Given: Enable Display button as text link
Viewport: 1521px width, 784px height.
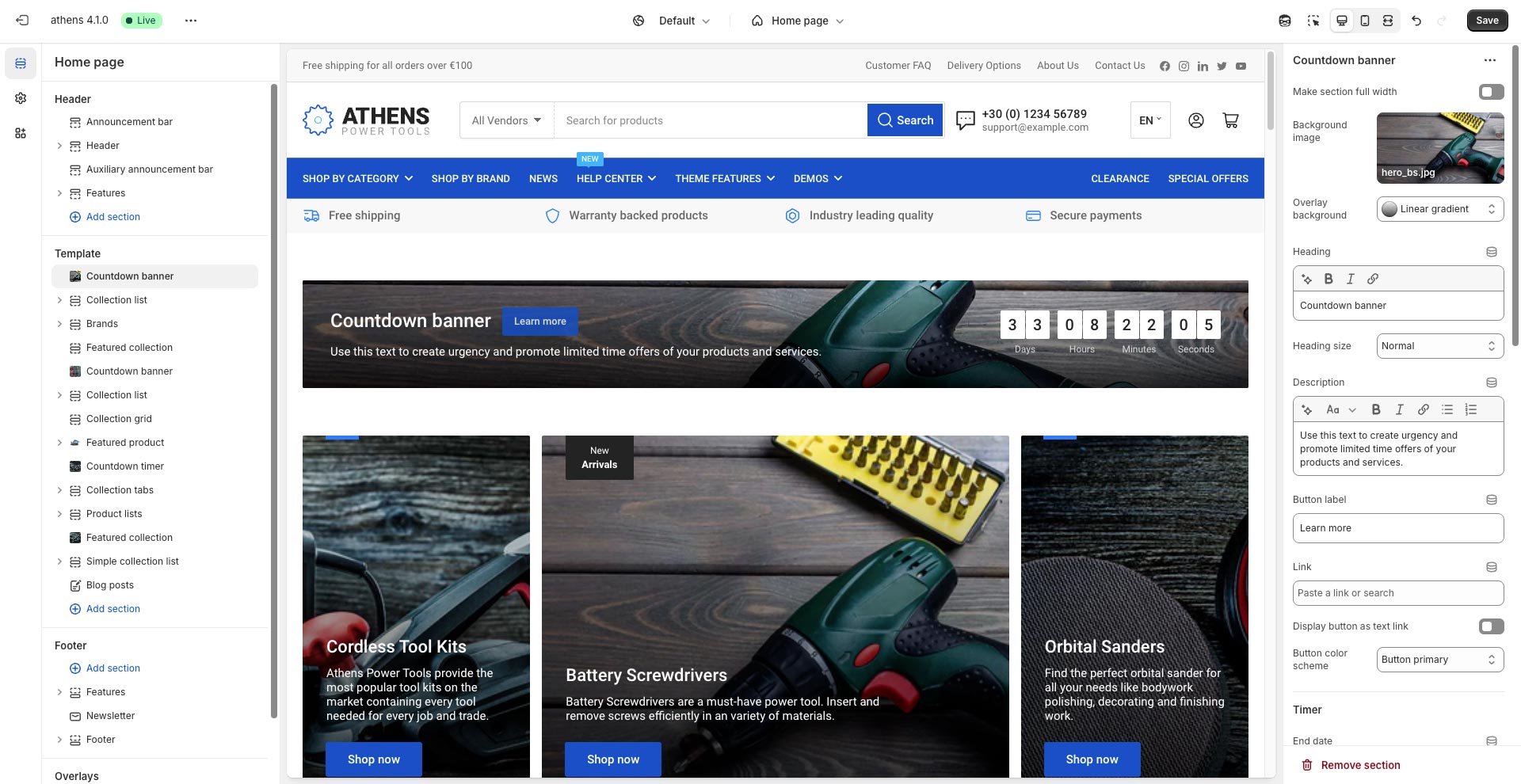Looking at the screenshot, I should (1491, 626).
